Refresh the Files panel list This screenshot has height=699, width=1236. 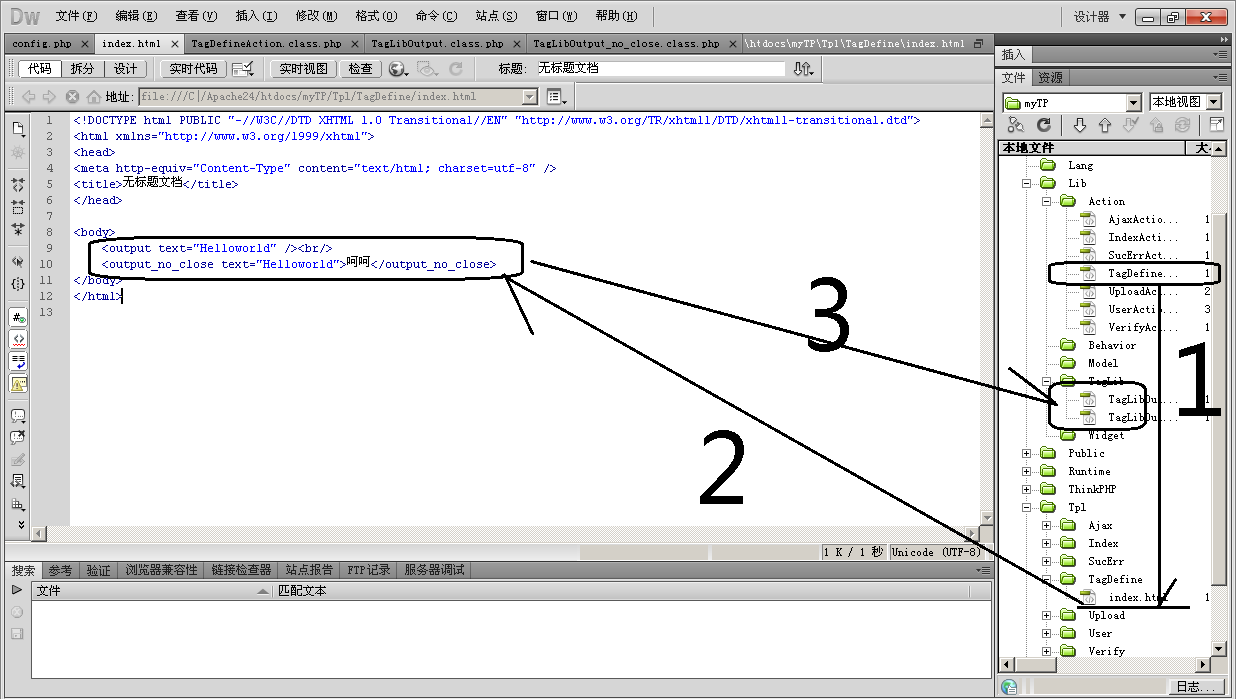1043,125
